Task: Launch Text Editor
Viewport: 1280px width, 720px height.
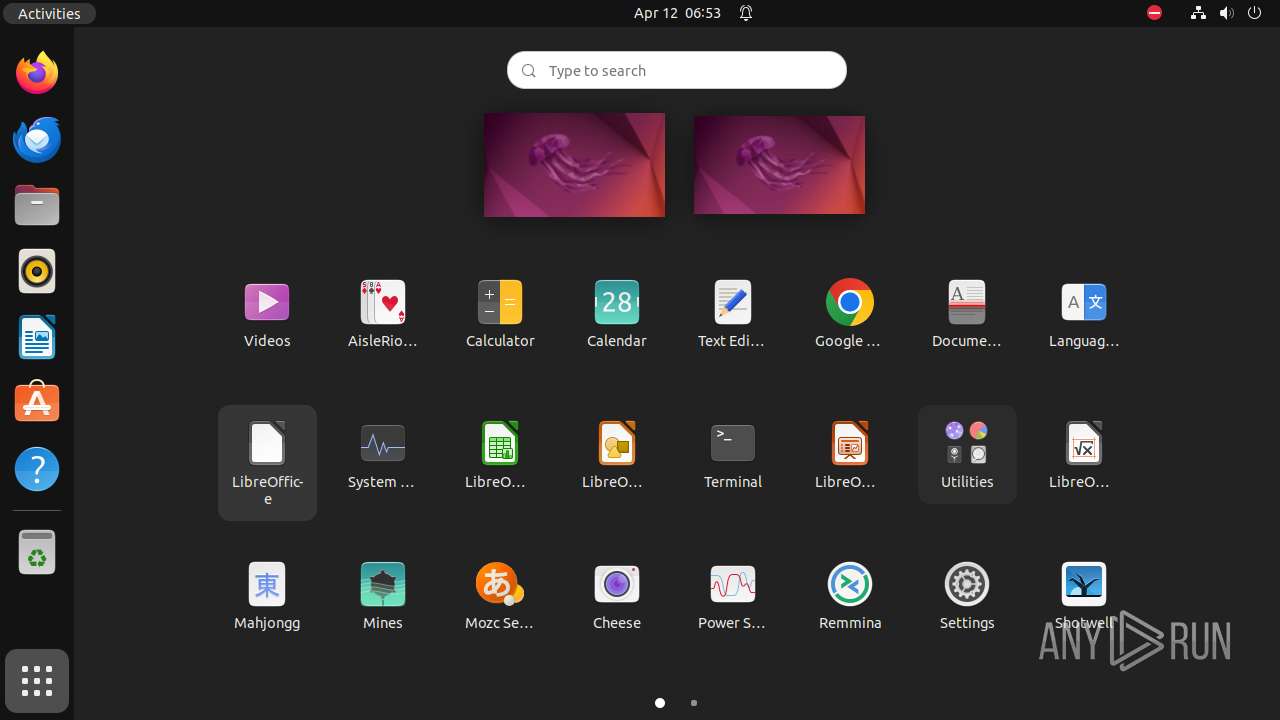Action: pyautogui.click(x=733, y=314)
